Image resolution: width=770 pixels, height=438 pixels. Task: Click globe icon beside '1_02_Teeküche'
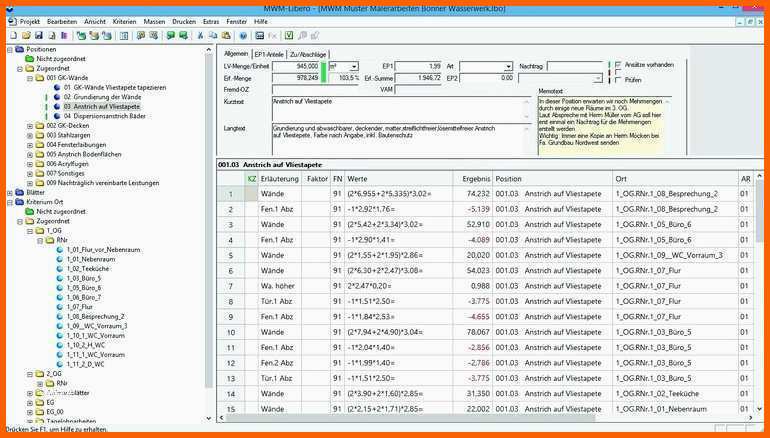click(60, 269)
